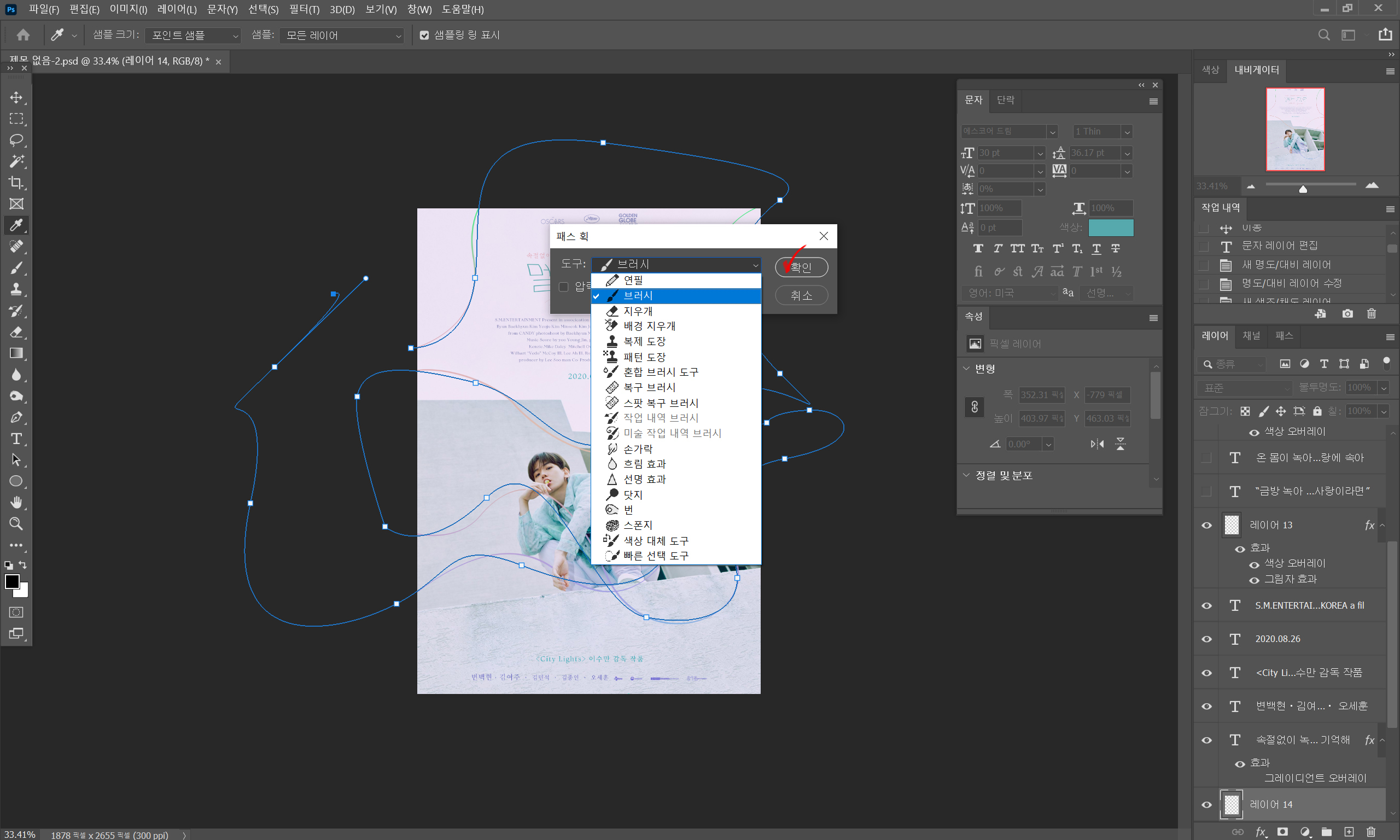1400x840 pixels.
Task: Click the font size input field
Action: tap(1006, 153)
